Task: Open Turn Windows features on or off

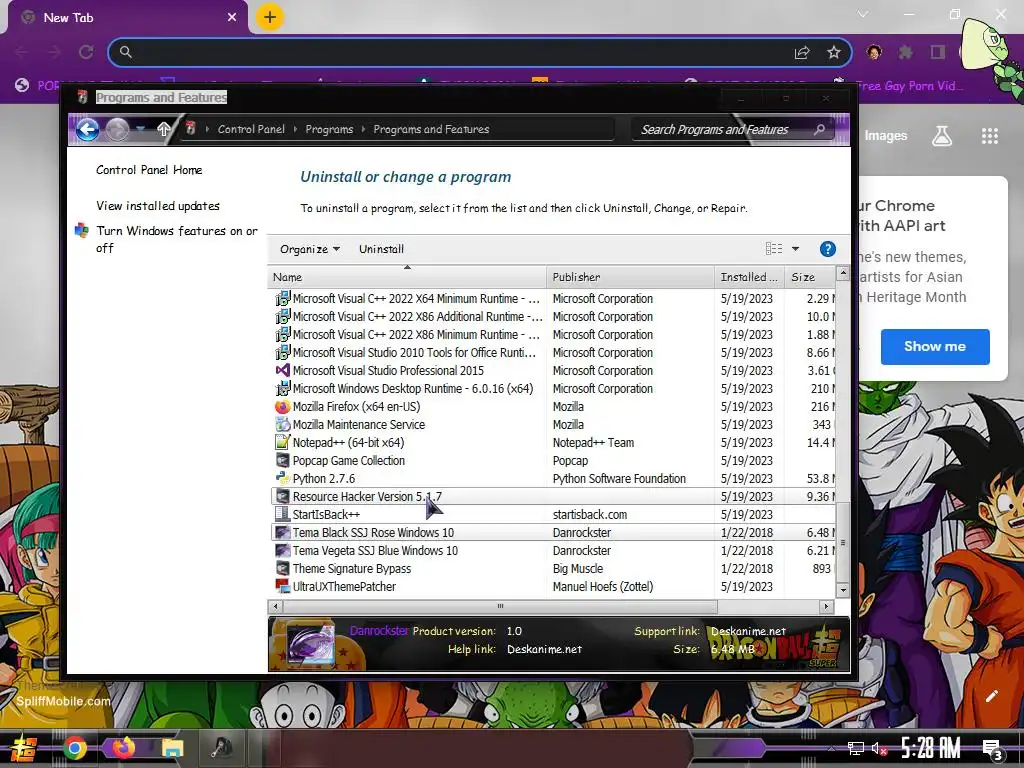Action: (176, 239)
